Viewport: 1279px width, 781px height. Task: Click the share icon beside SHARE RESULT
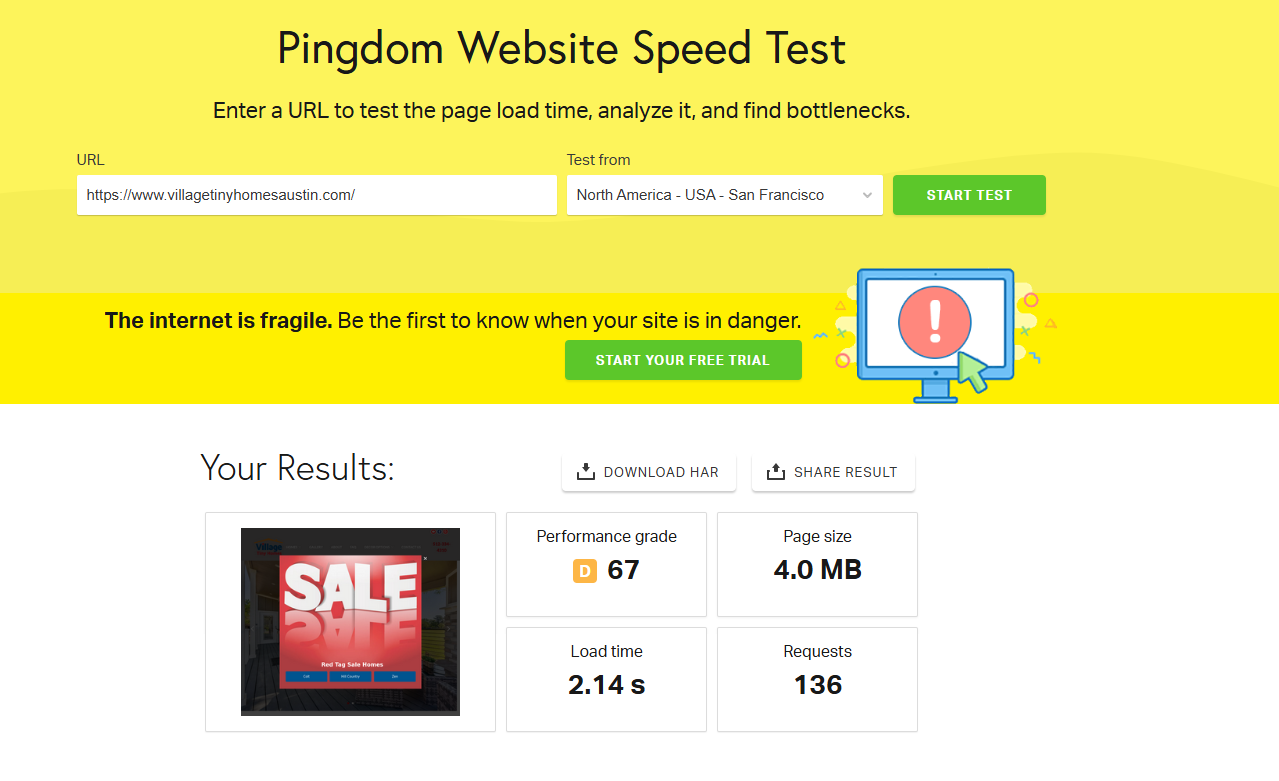tap(776, 472)
